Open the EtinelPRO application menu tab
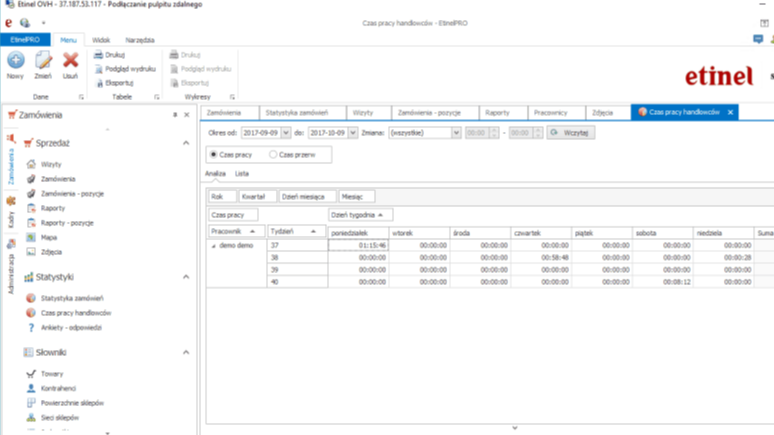This screenshot has width=774, height=435. click(x=25, y=40)
